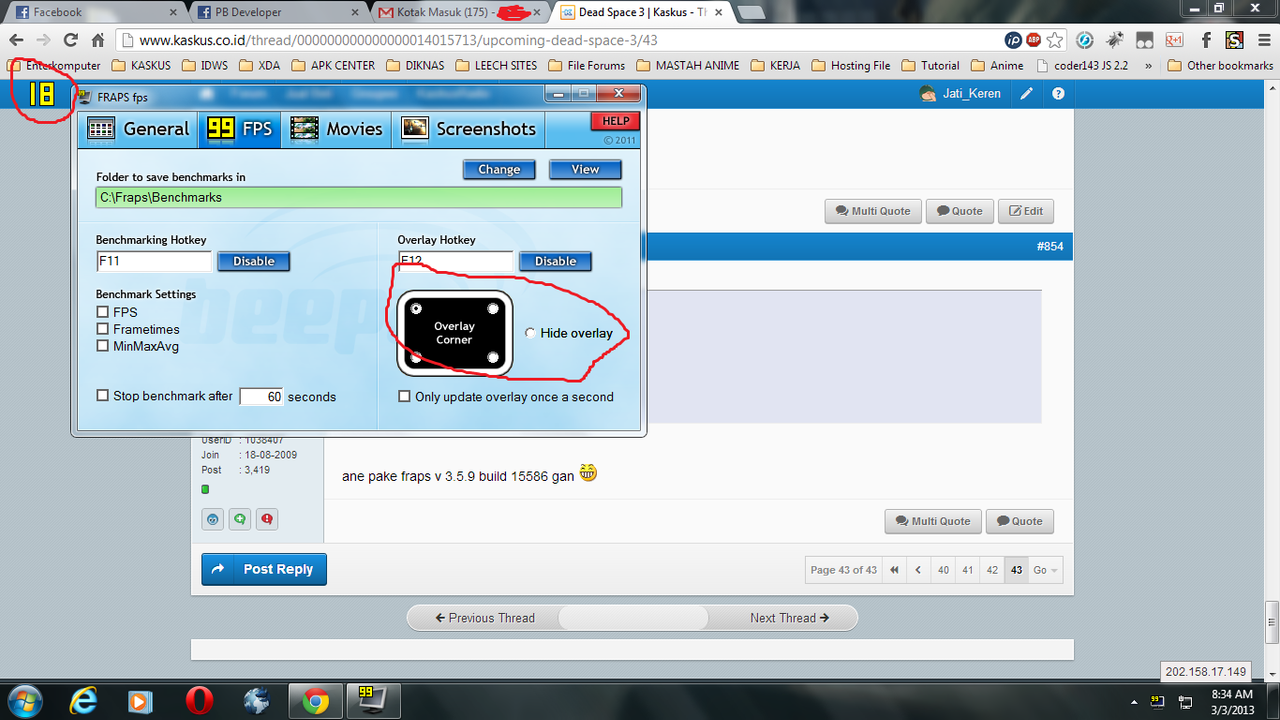The image size is (1280, 720).
Task: Open the coder143 JS 2.2 bookmark
Action: coord(1083,66)
